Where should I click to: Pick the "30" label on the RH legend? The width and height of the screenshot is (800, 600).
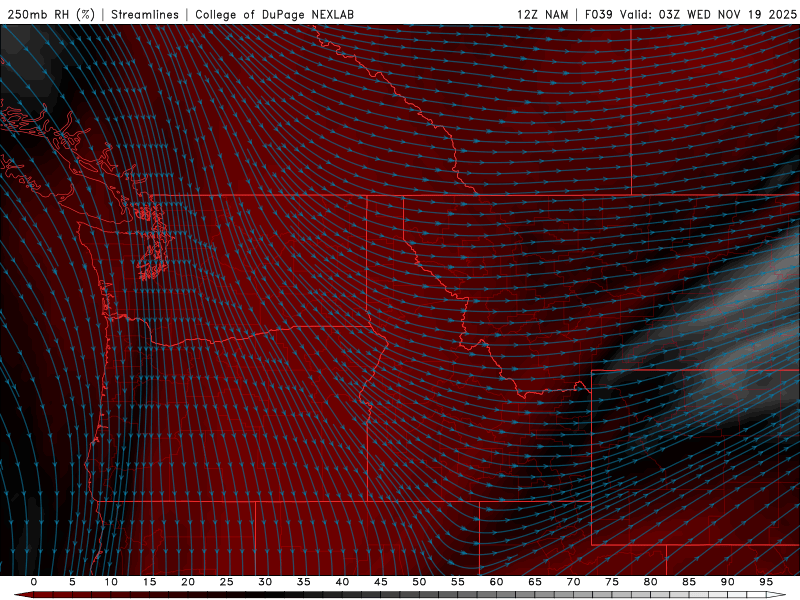point(265,582)
